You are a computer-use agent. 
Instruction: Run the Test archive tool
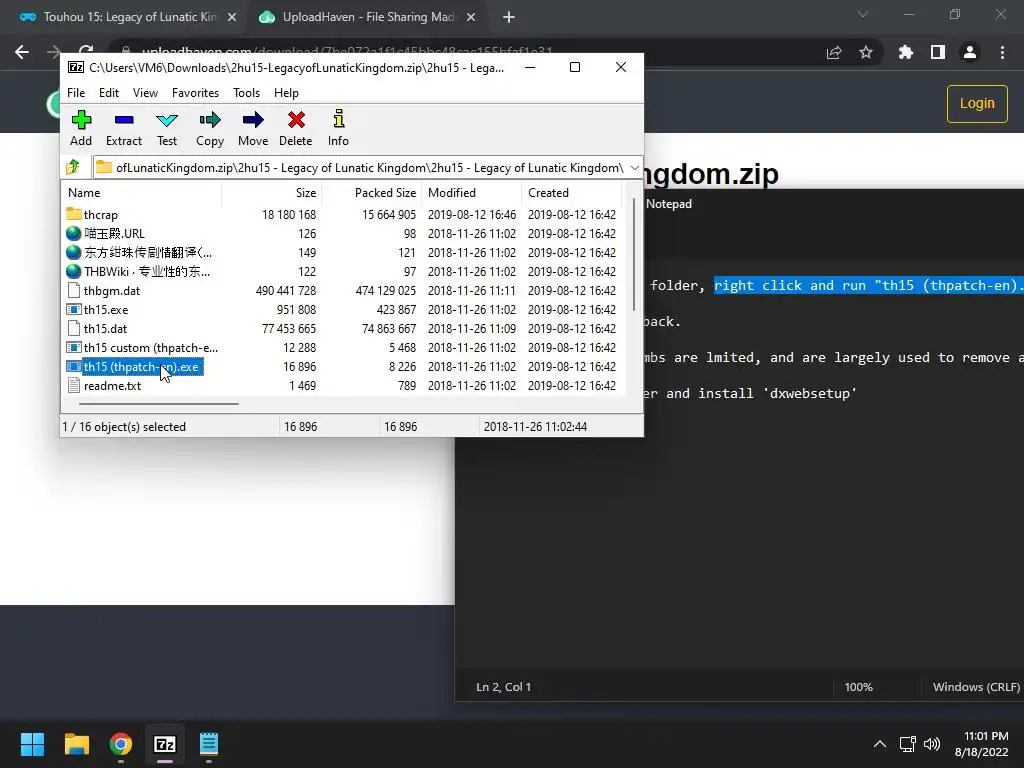(167, 128)
